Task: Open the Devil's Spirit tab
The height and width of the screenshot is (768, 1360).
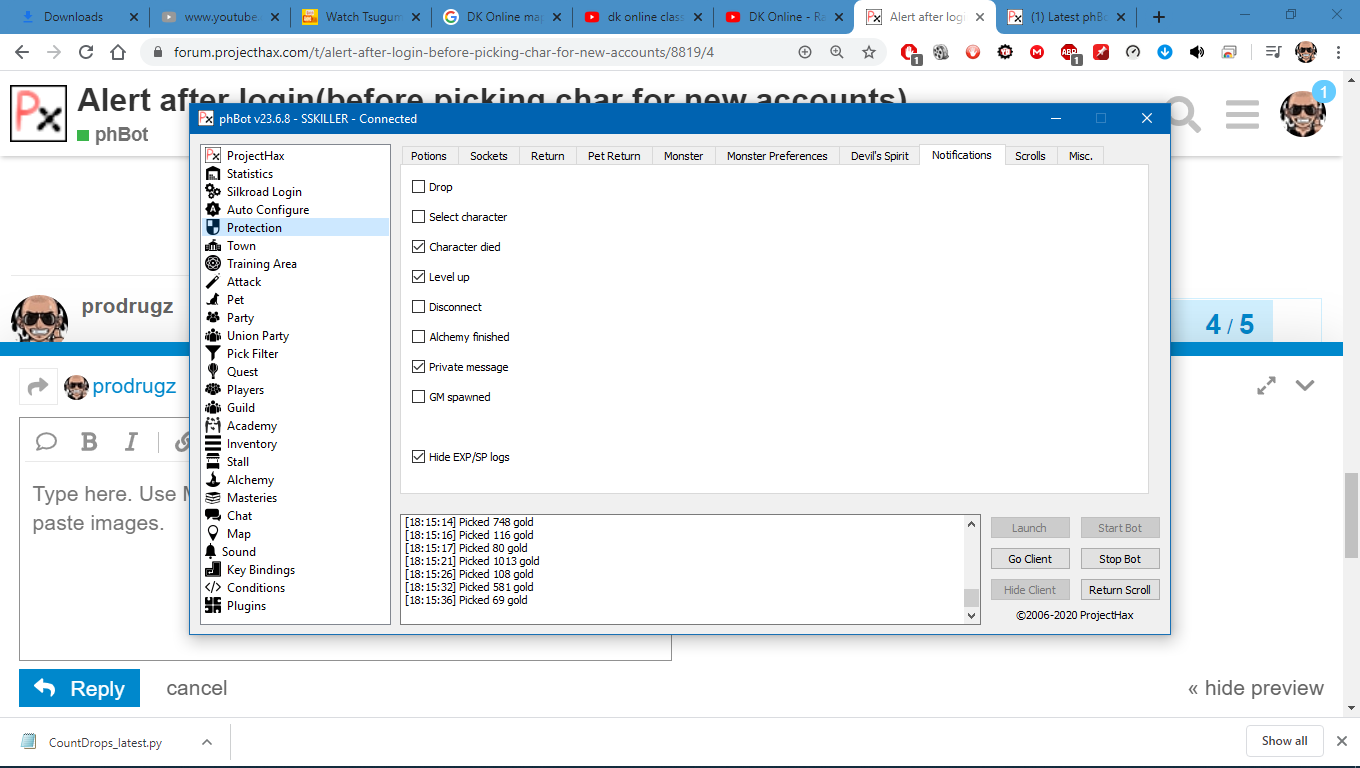Action: point(879,156)
